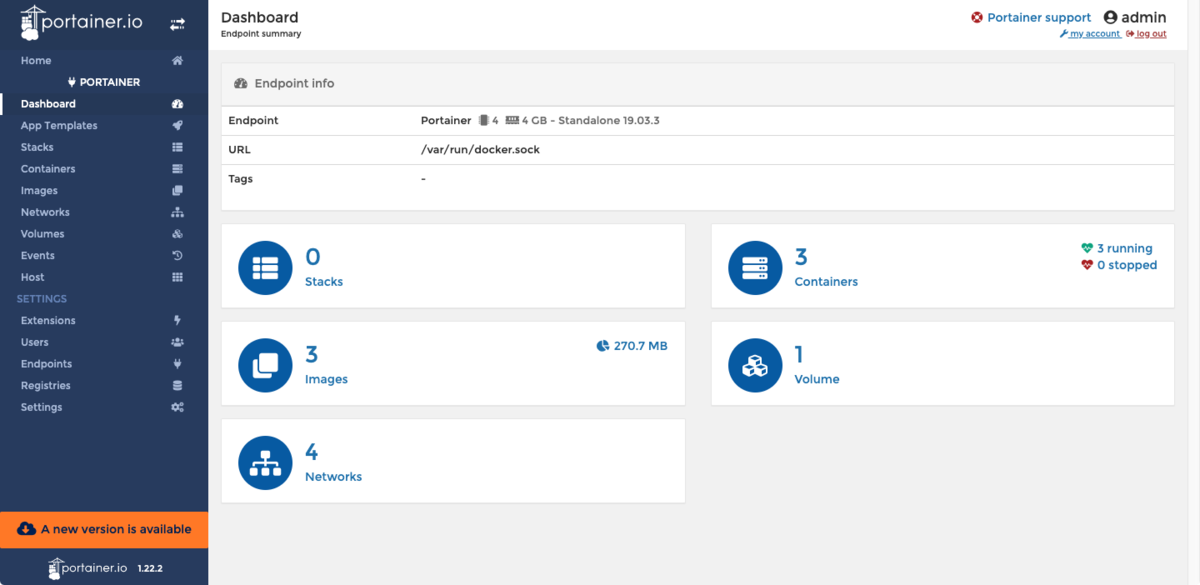Select the Networks sidebar icon
Image resolution: width=1200 pixels, height=585 pixels.
pyautogui.click(x=177, y=211)
